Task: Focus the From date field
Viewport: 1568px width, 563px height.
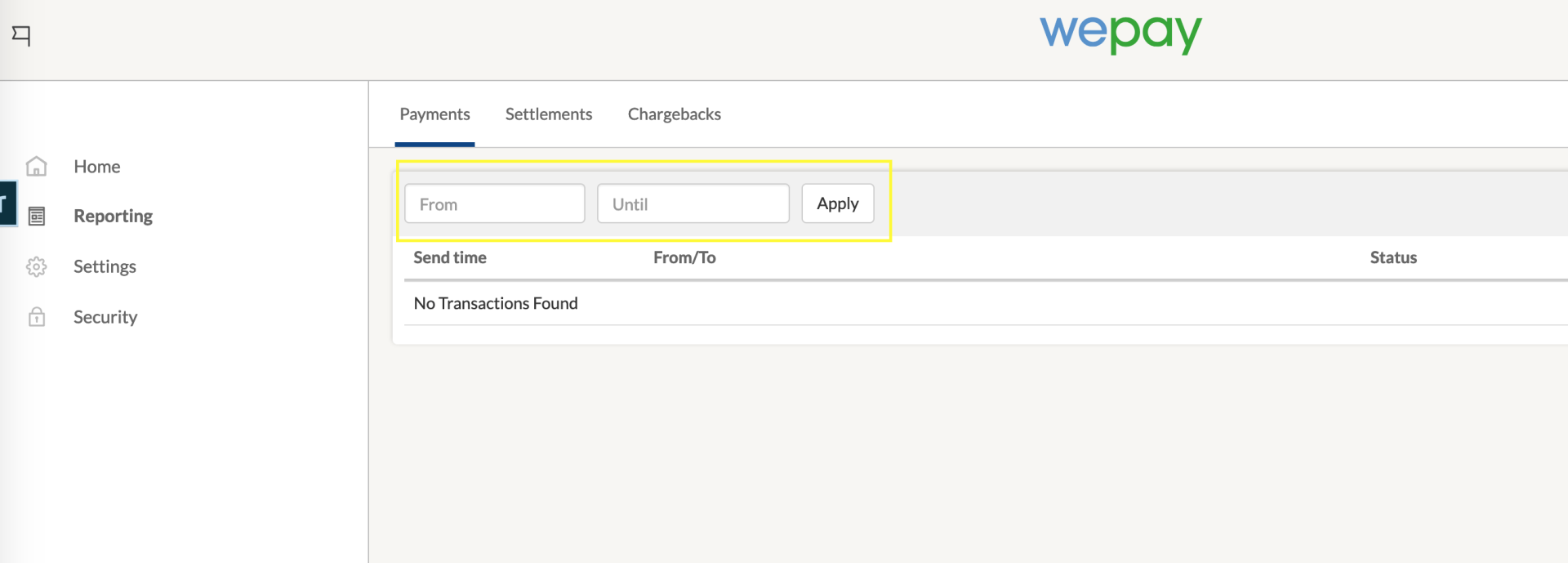Action: pyautogui.click(x=495, y=204)
